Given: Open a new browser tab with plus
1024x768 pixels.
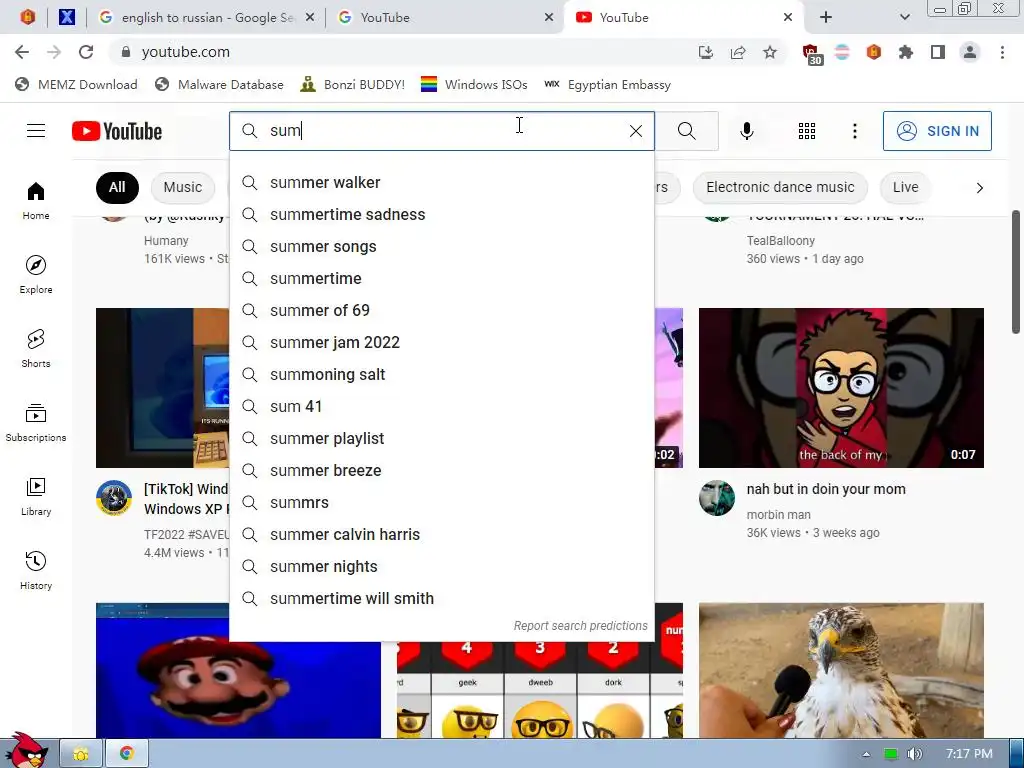Looking at the screenshot, I should coord(825,18).
